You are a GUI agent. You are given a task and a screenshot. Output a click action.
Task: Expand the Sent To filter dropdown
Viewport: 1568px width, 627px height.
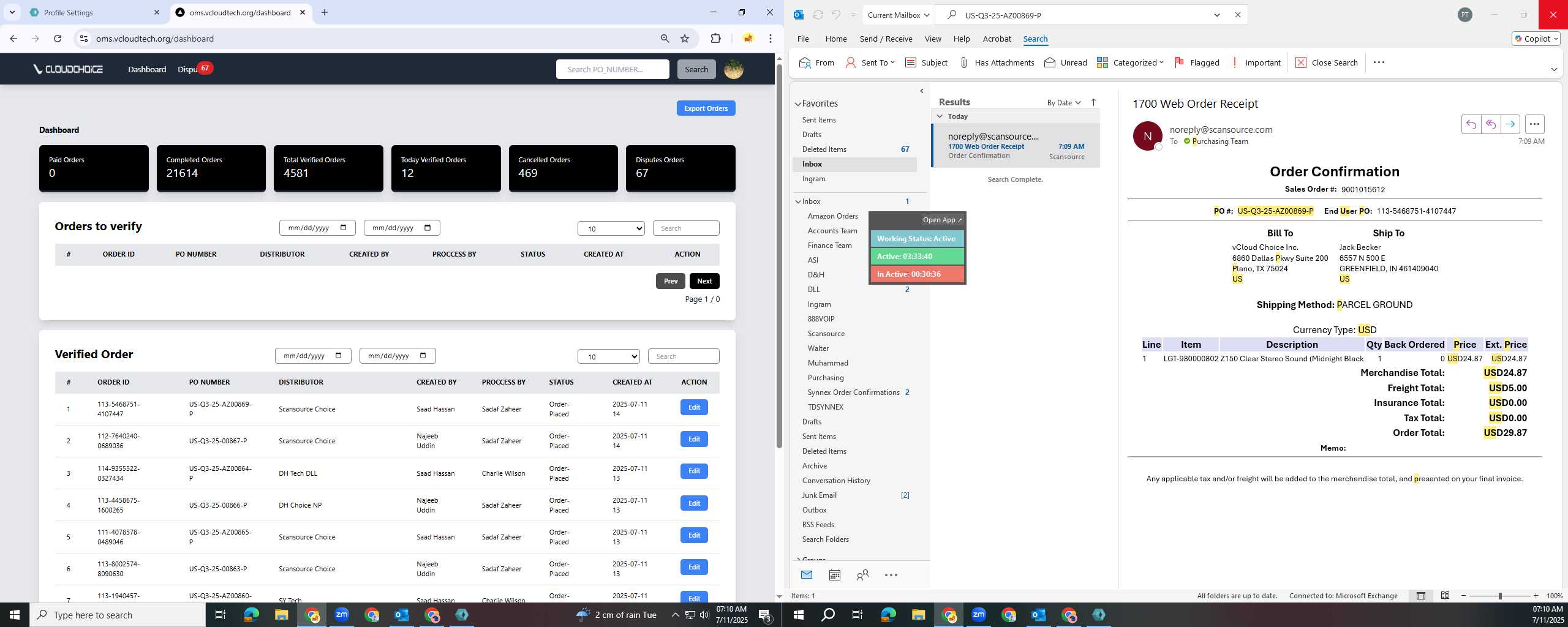coord(892,62)
